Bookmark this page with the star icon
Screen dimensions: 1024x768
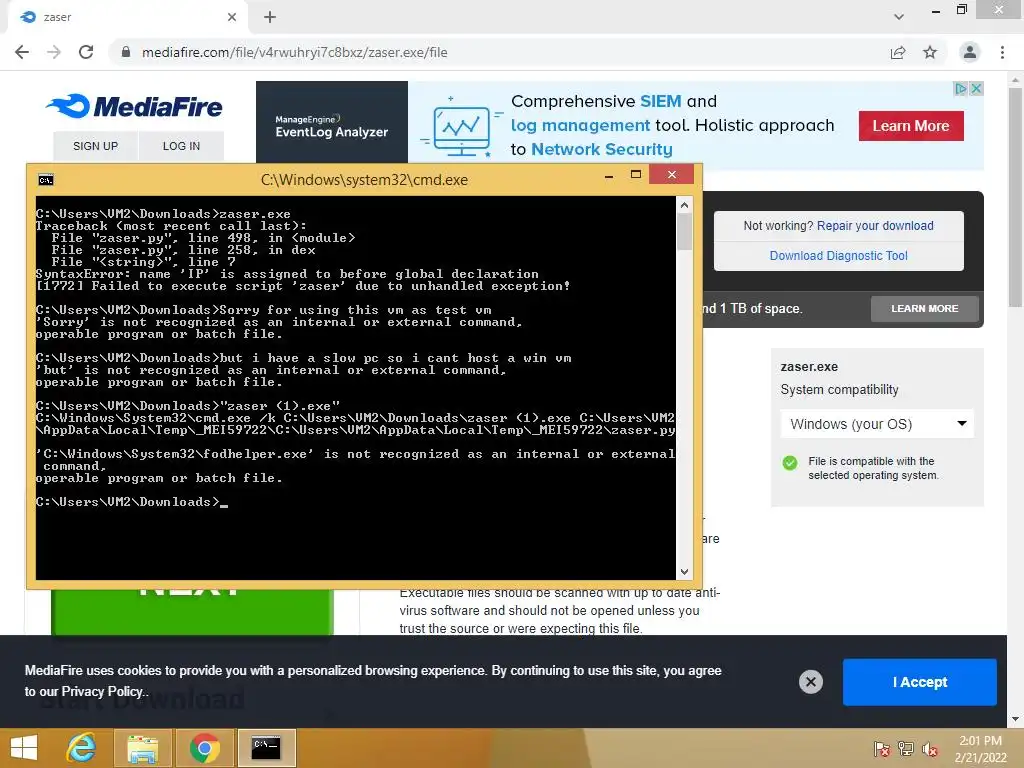(930, 52)
